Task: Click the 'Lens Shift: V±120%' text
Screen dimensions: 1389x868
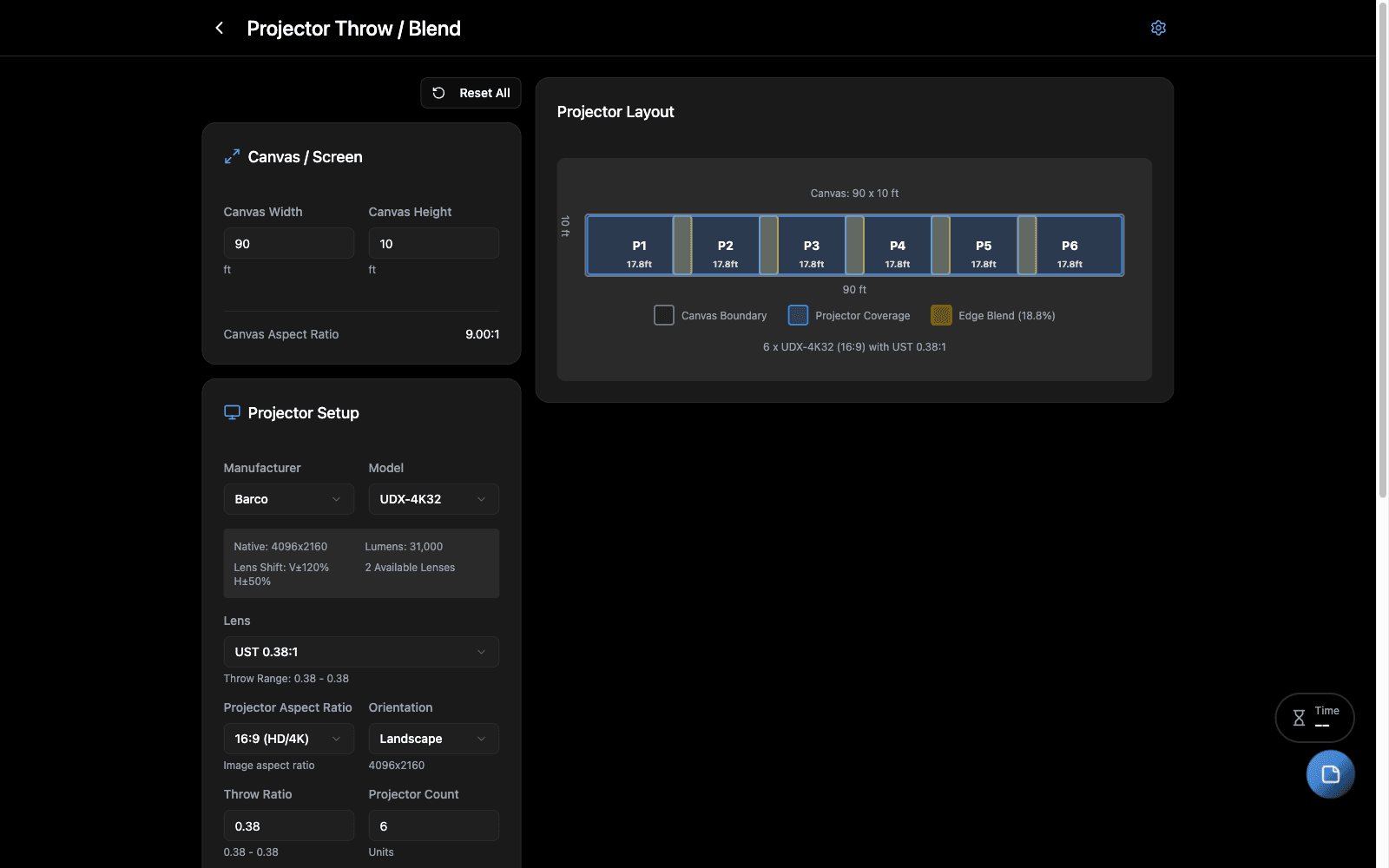Action: (281, 568)
